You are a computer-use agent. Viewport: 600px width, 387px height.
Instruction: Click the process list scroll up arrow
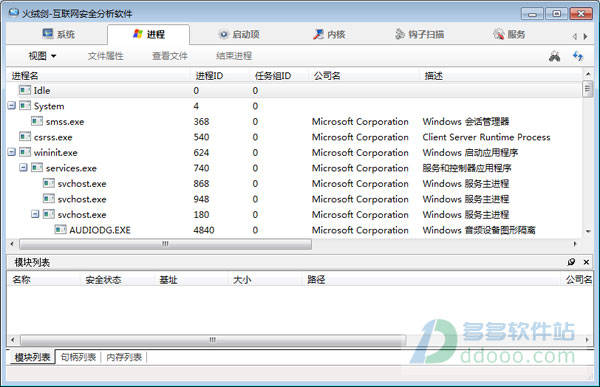click(588, 73)
